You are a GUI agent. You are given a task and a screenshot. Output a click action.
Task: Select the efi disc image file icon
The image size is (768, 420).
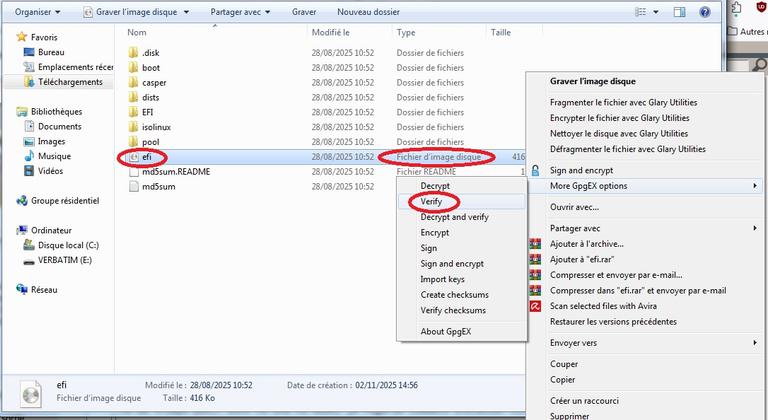[134, 157]
